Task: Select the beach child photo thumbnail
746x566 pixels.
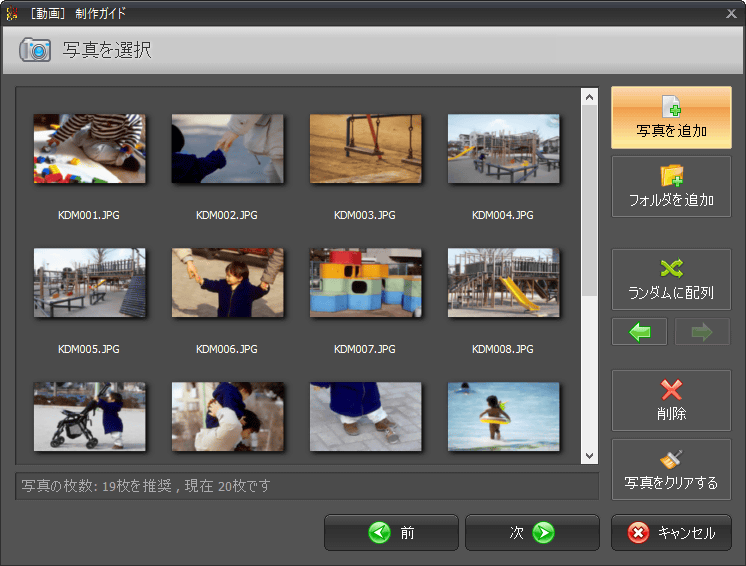Action: pyautogui.click(x=503, y=416)
